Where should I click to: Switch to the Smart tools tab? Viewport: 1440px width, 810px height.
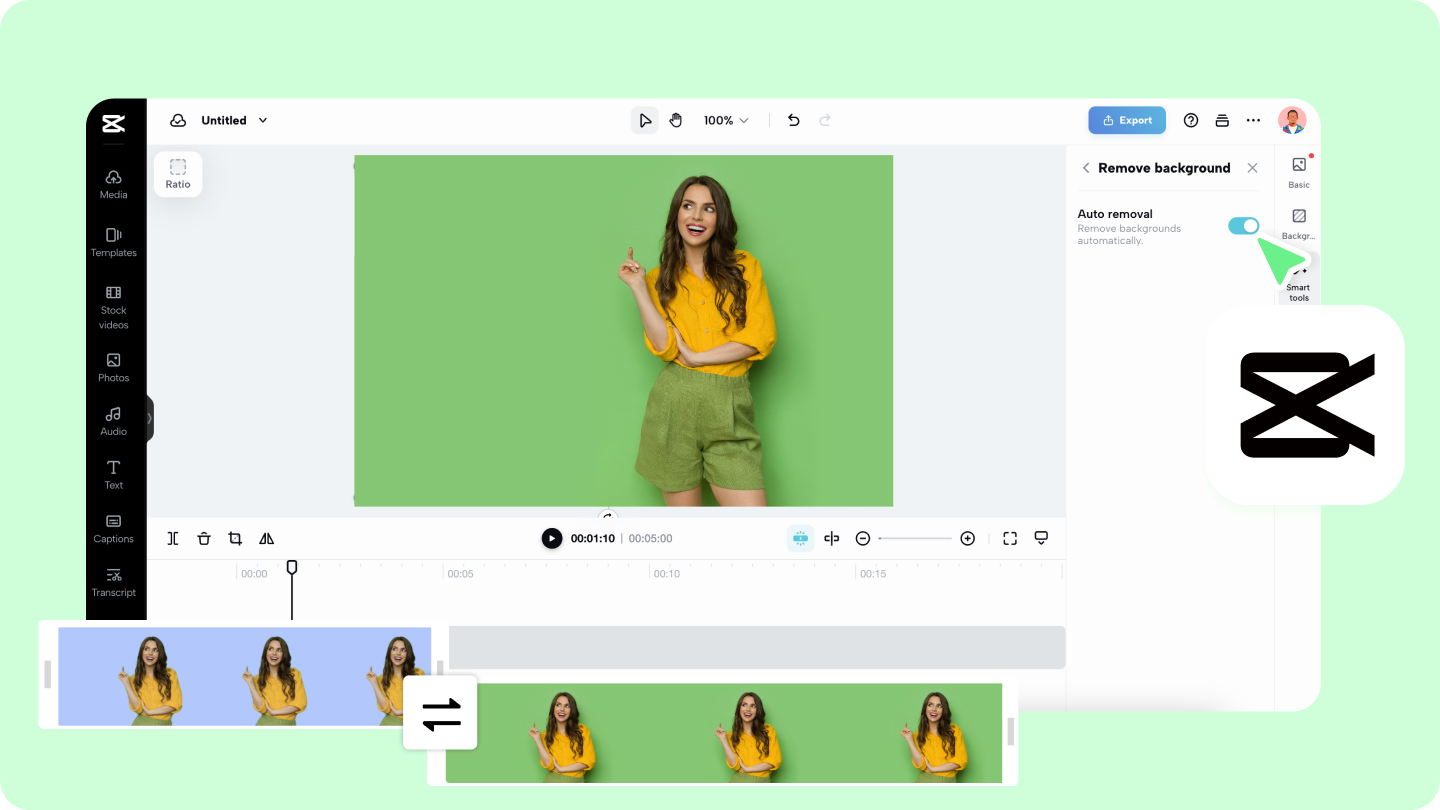(x=1299, y=285)
